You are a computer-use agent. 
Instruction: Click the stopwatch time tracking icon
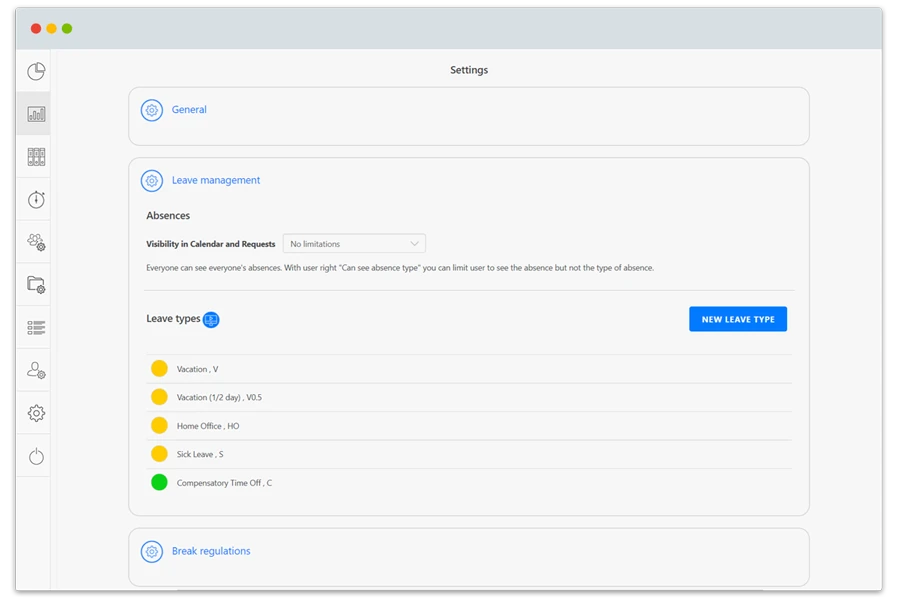tap(36, 199)
